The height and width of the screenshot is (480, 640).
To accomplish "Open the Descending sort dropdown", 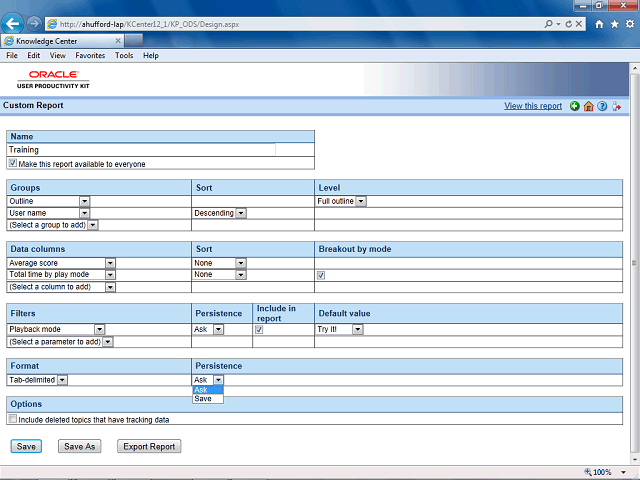I will [241, 213].
